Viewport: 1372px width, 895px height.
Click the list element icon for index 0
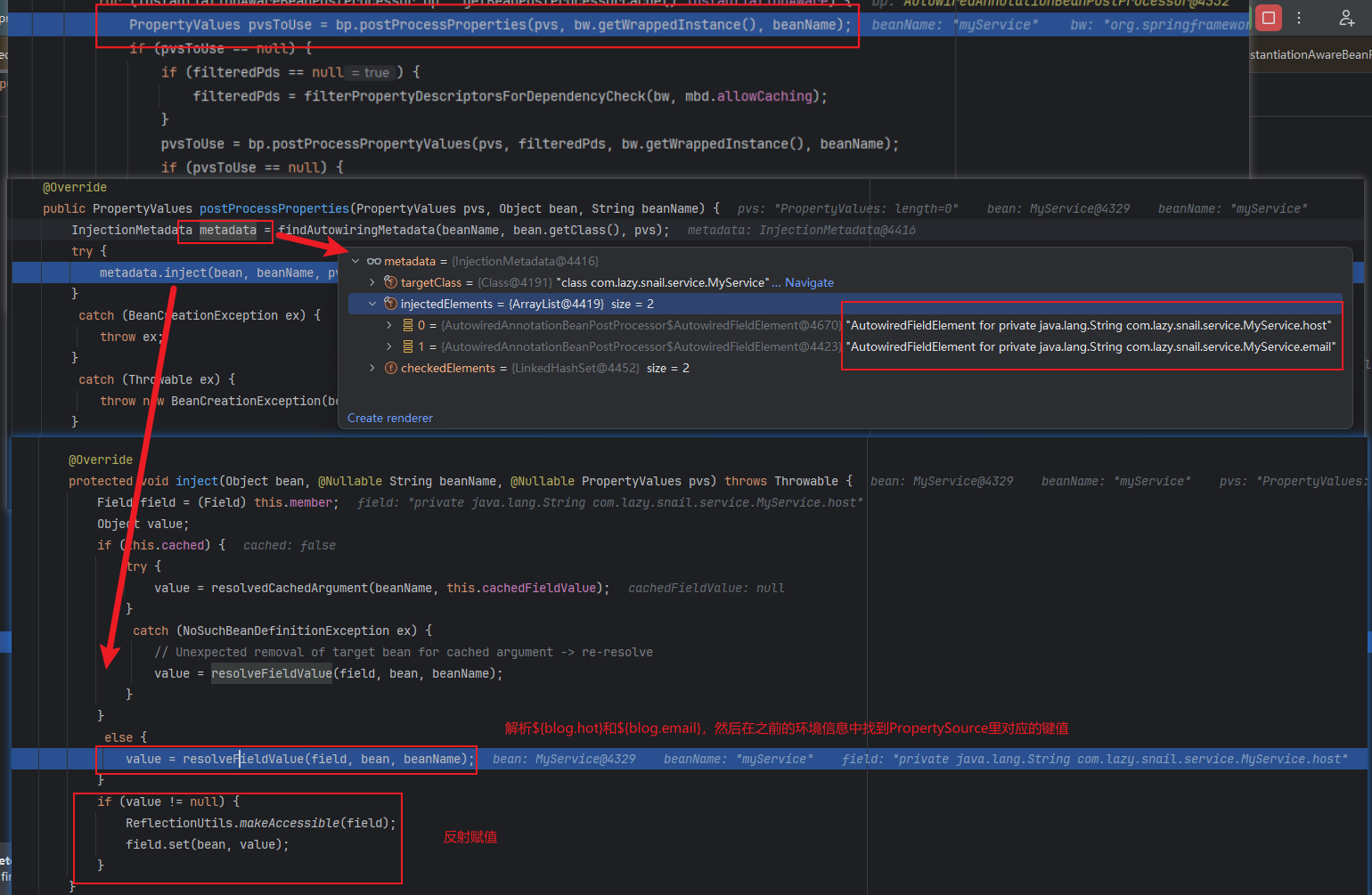(x=408, y=325)
